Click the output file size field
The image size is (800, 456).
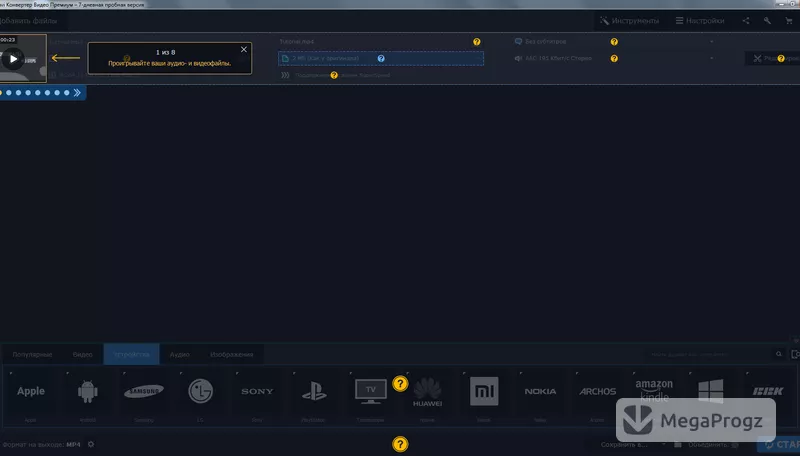(381, 59)
